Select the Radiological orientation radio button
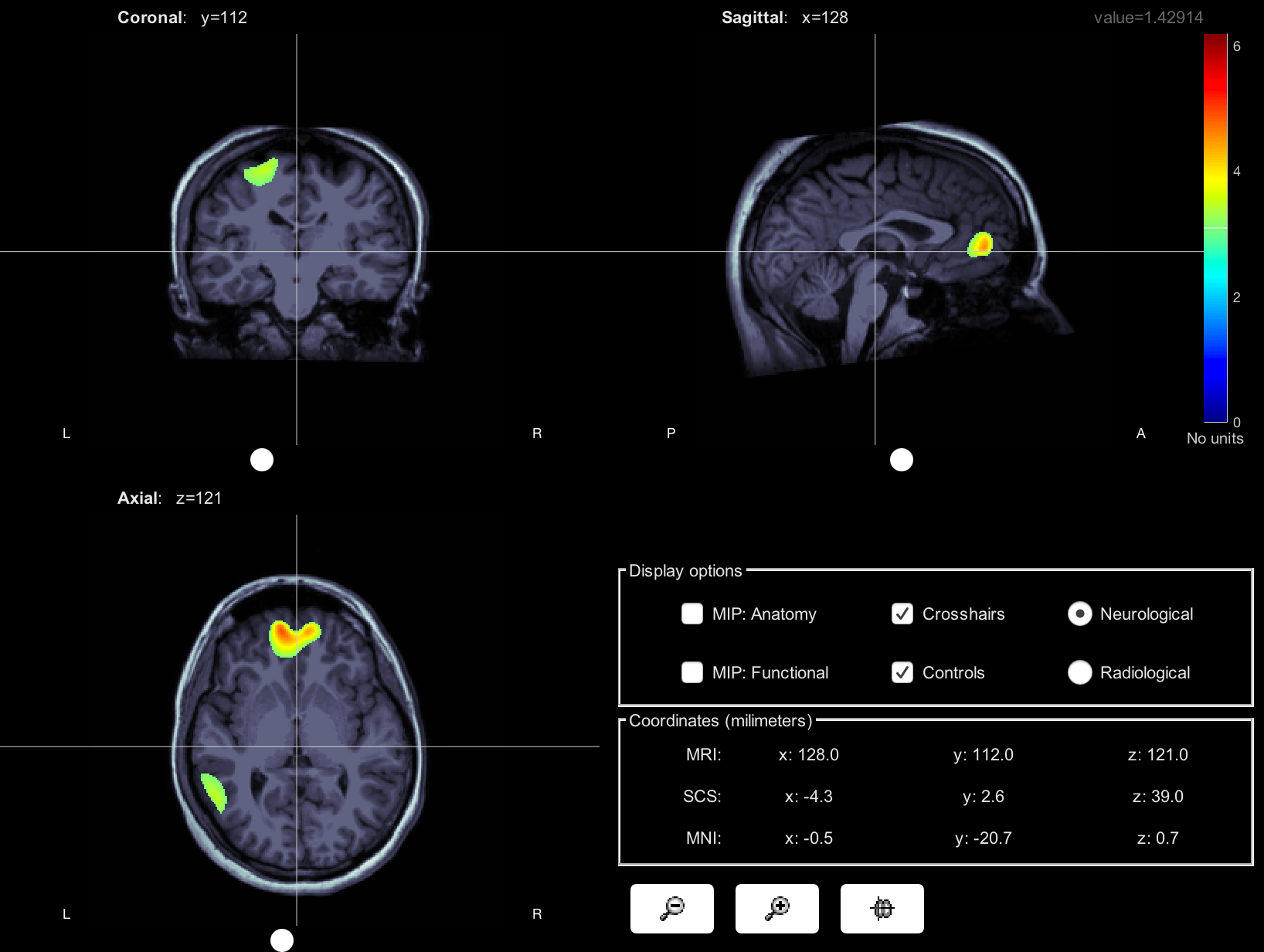Screen dimensions: 1264x952 click(1079, 672)
